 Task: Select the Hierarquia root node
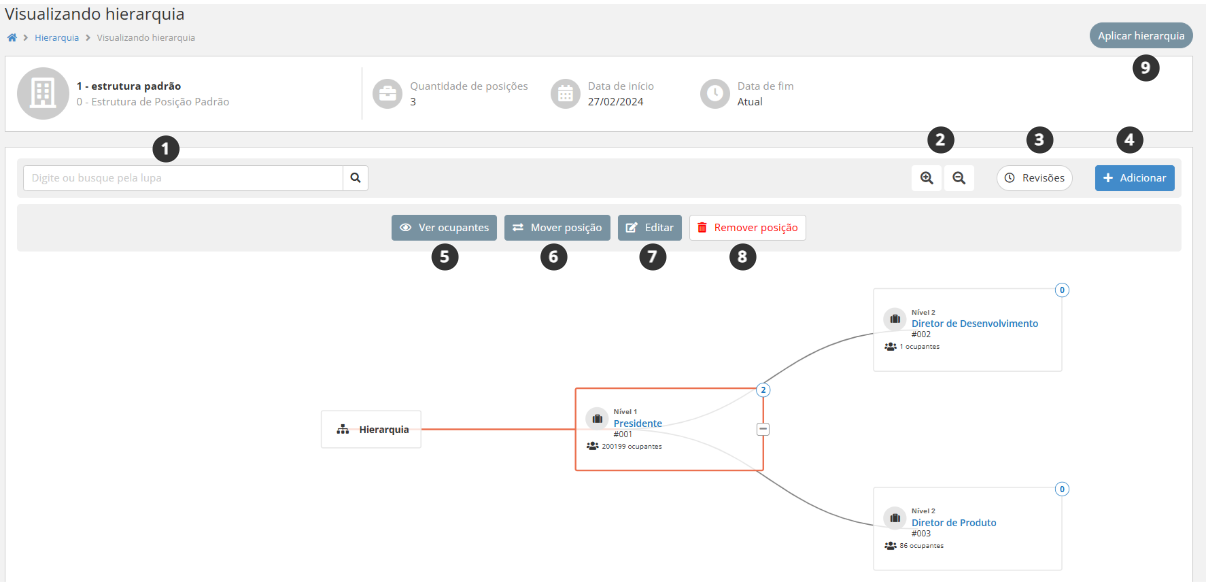pos(371,429)
